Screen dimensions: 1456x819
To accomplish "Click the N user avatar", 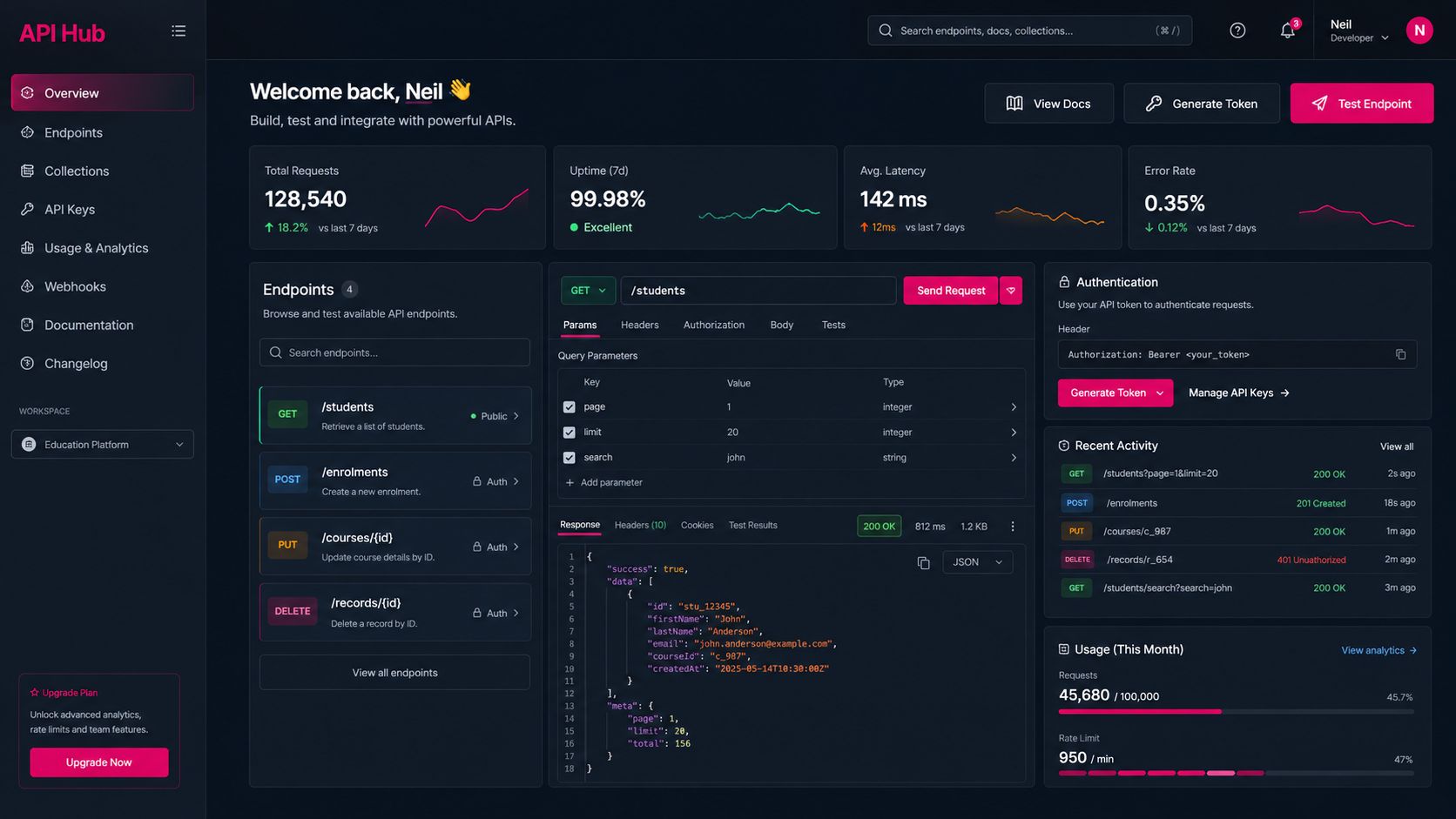I will (1419, 30).
